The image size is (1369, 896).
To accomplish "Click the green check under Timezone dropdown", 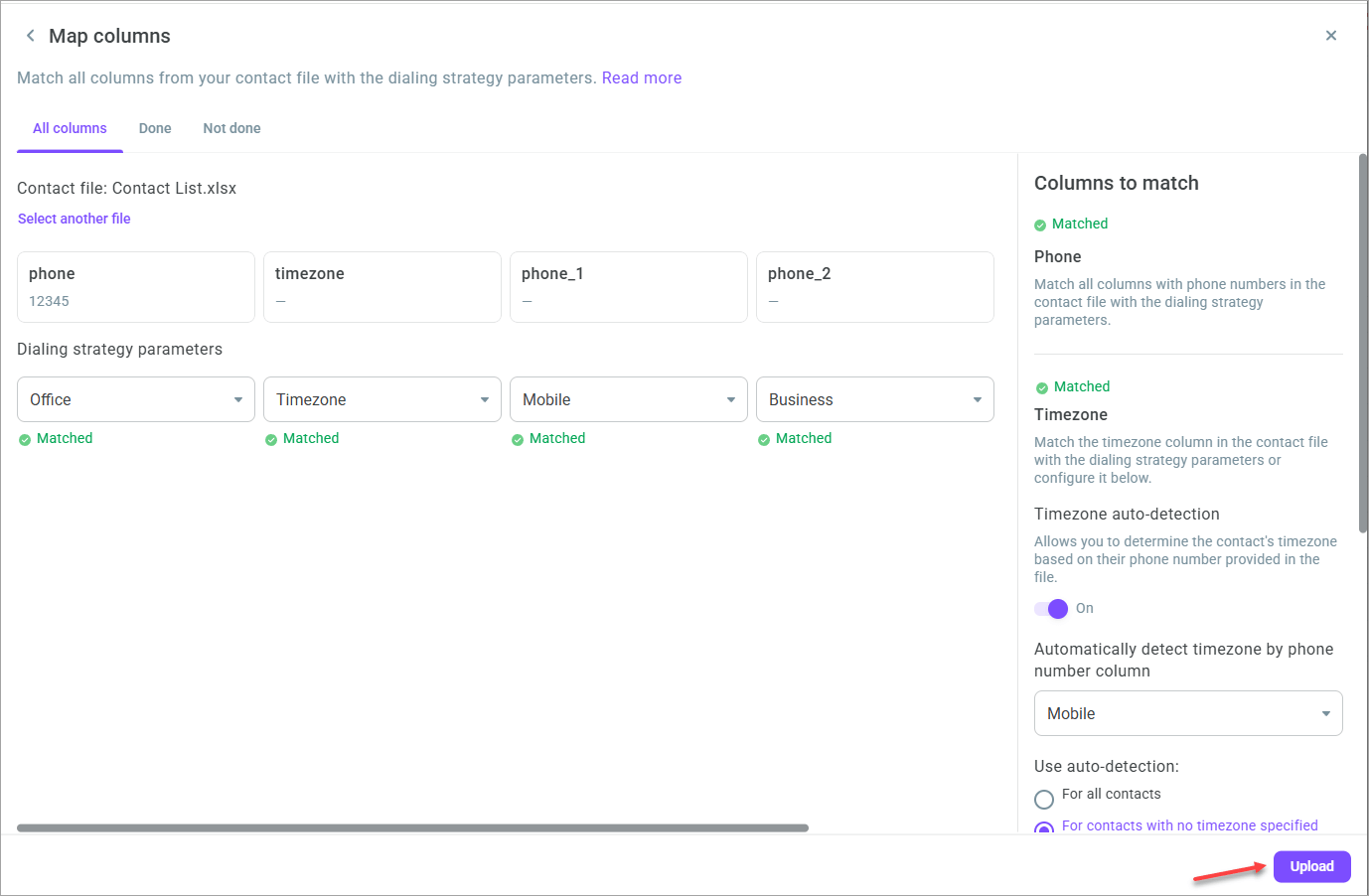I will click(271, 439).
